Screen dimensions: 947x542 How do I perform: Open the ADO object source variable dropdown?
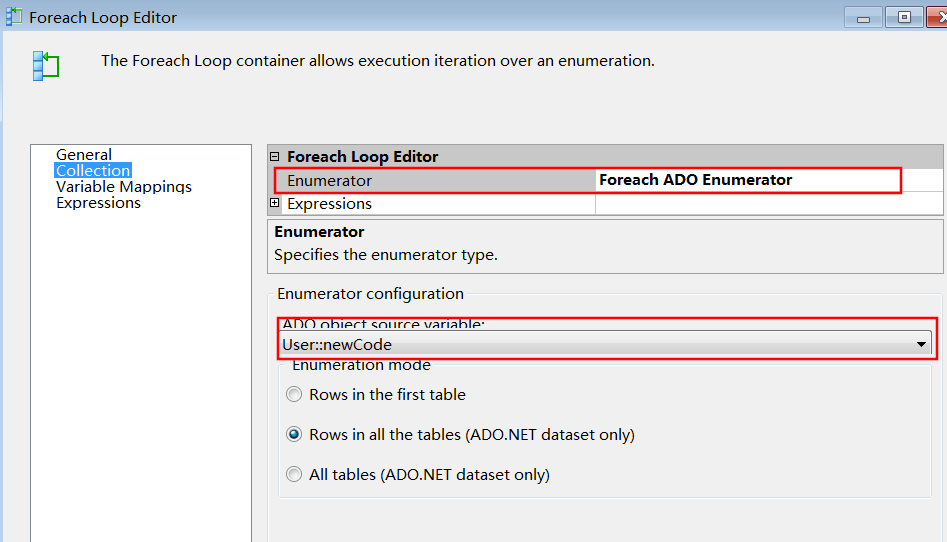pos(921,344)
